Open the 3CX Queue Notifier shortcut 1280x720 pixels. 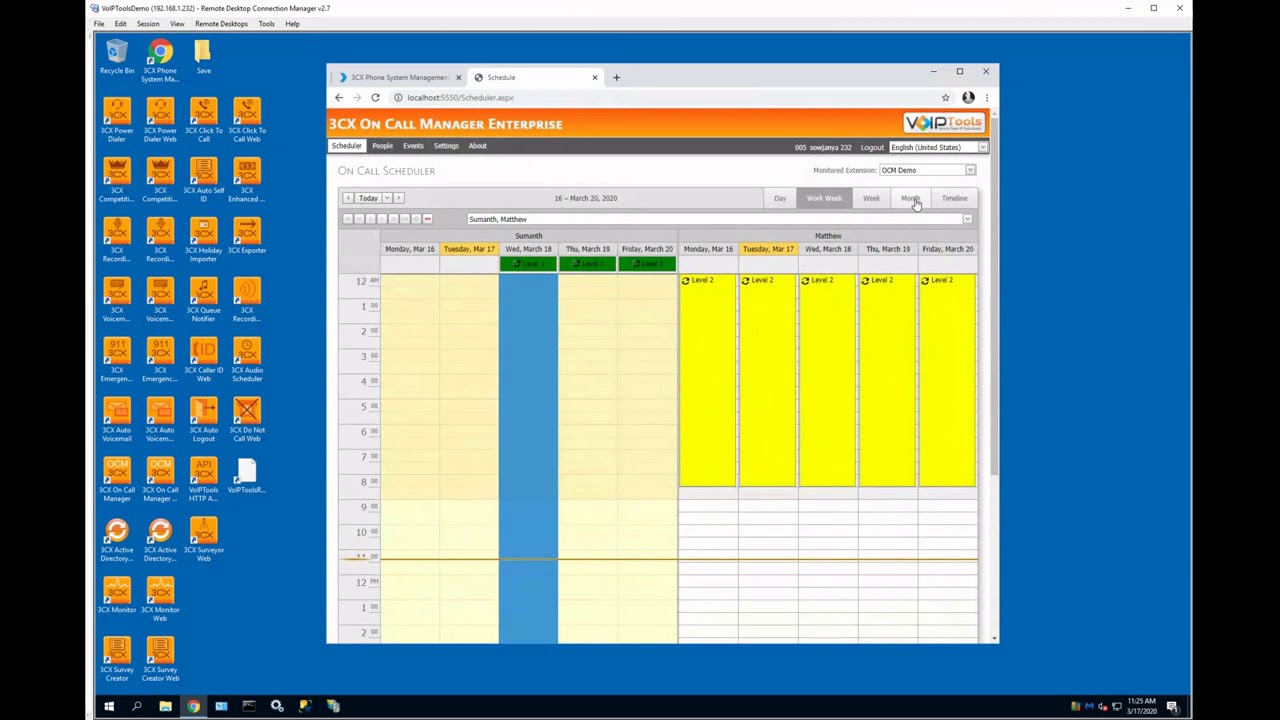coord(203,300)
